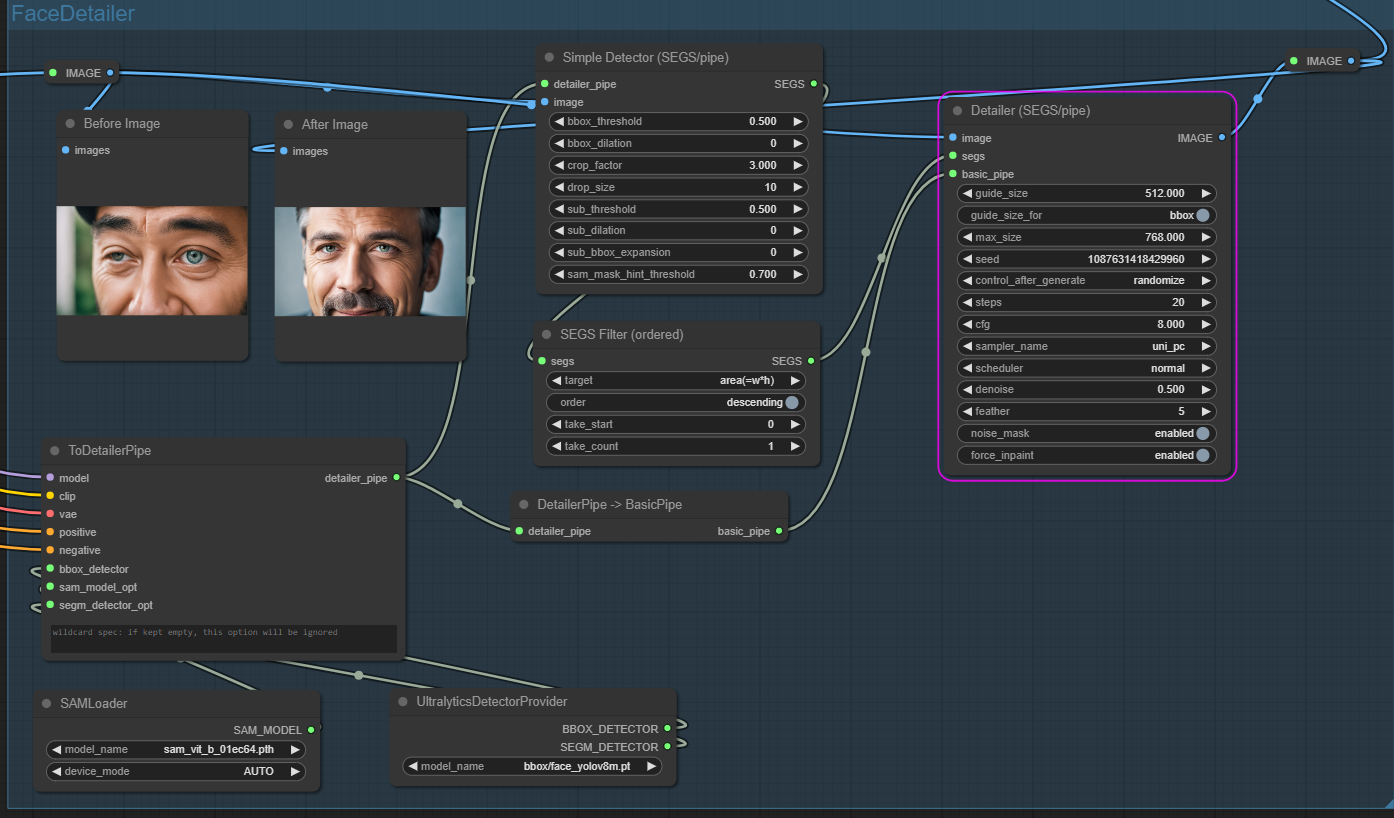Increase bbox_threshold with its right arrow
The image size is (1394, 818).
tap(797, 121)
